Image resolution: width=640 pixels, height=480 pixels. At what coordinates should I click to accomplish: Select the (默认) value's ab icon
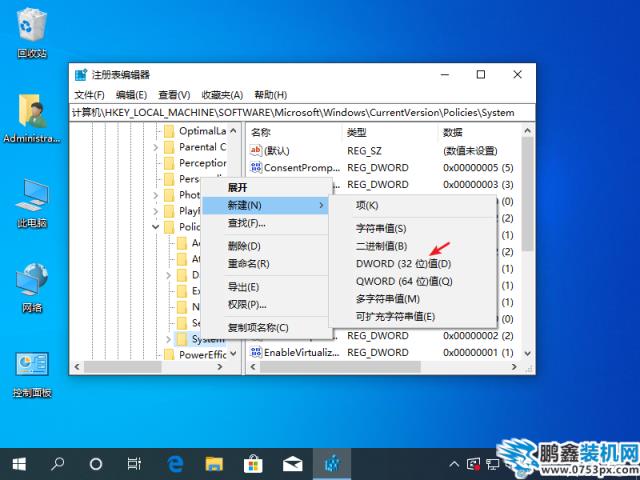256,151
